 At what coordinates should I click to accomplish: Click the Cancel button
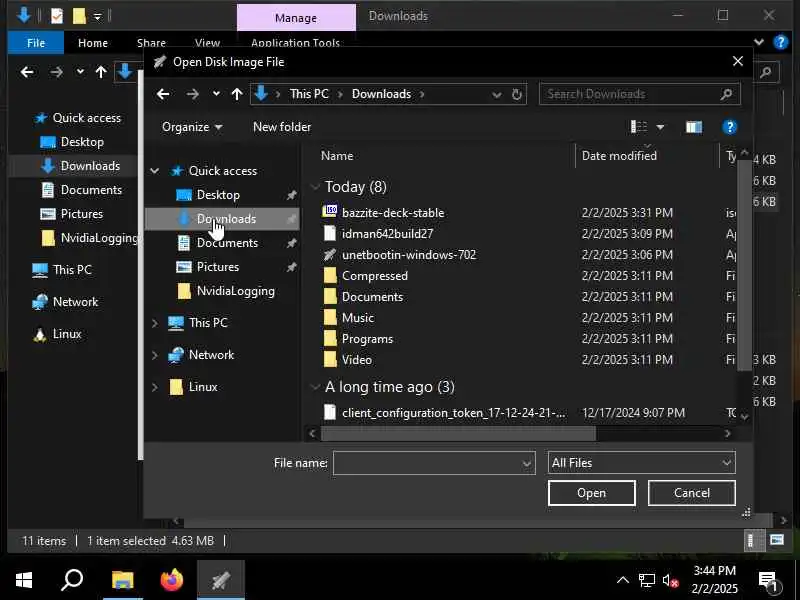691,493
